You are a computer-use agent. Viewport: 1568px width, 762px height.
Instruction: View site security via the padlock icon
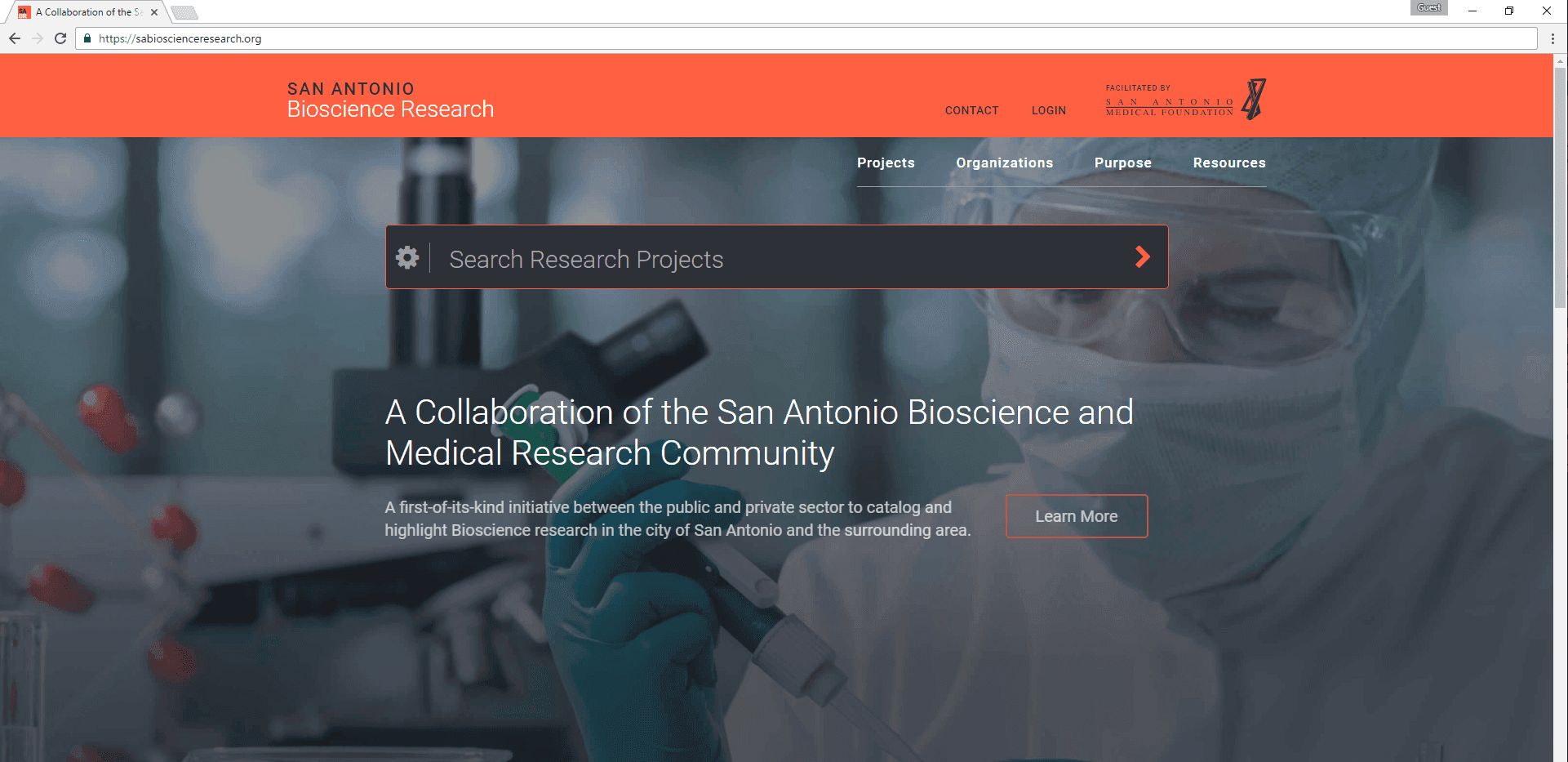tap(87, 38)
